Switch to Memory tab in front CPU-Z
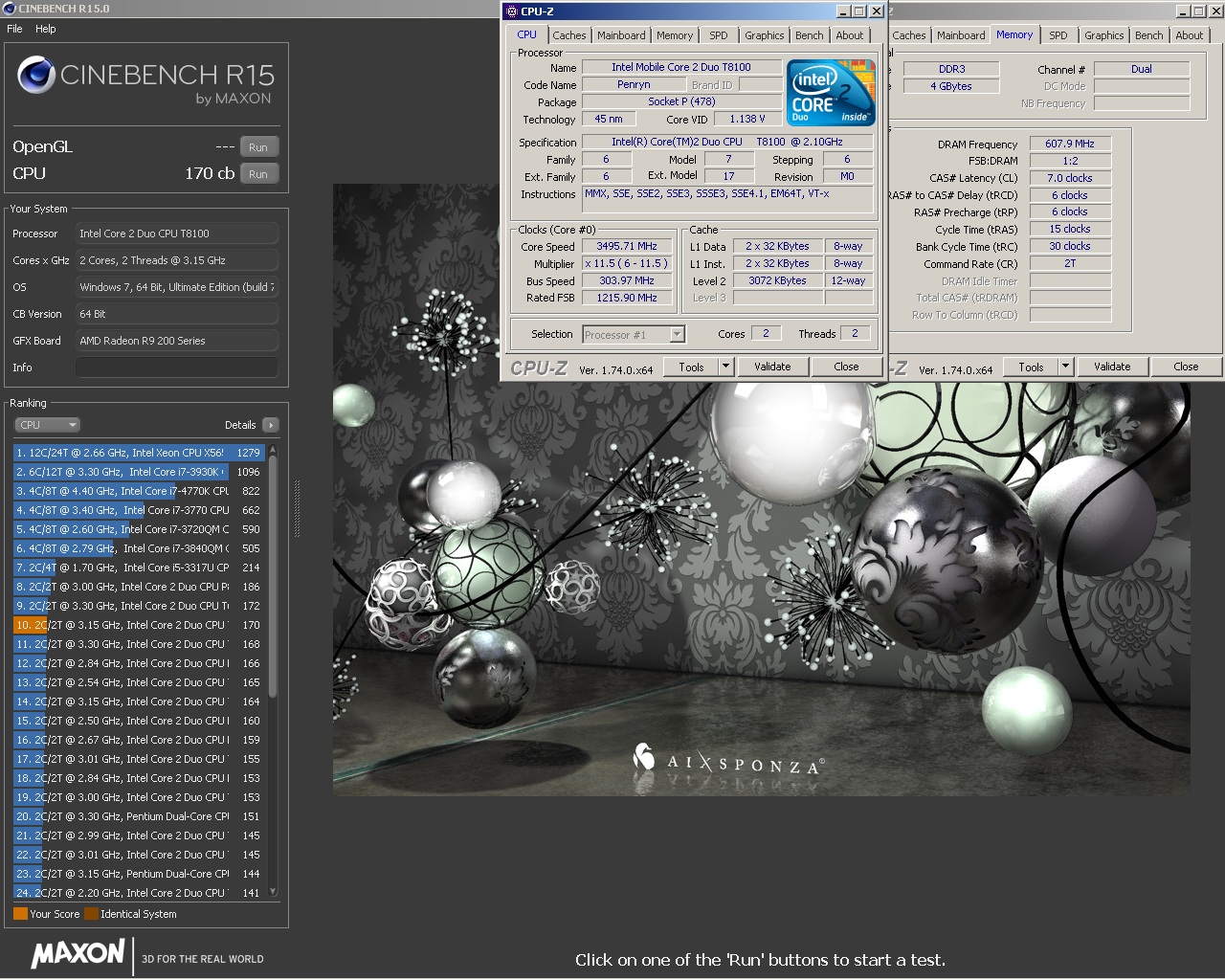Viewport: 1225px width, 980px height. pos(675,35)
